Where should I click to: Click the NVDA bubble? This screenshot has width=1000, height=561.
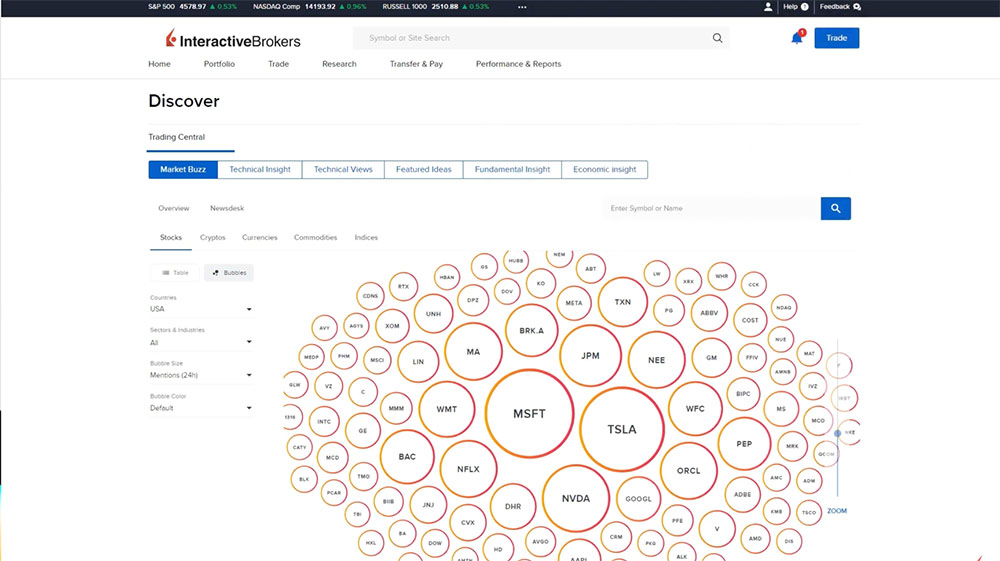click(576, 499)
